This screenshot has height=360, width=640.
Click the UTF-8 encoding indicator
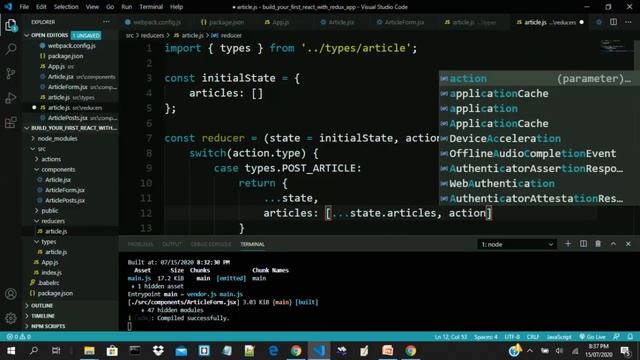point(512,337)
